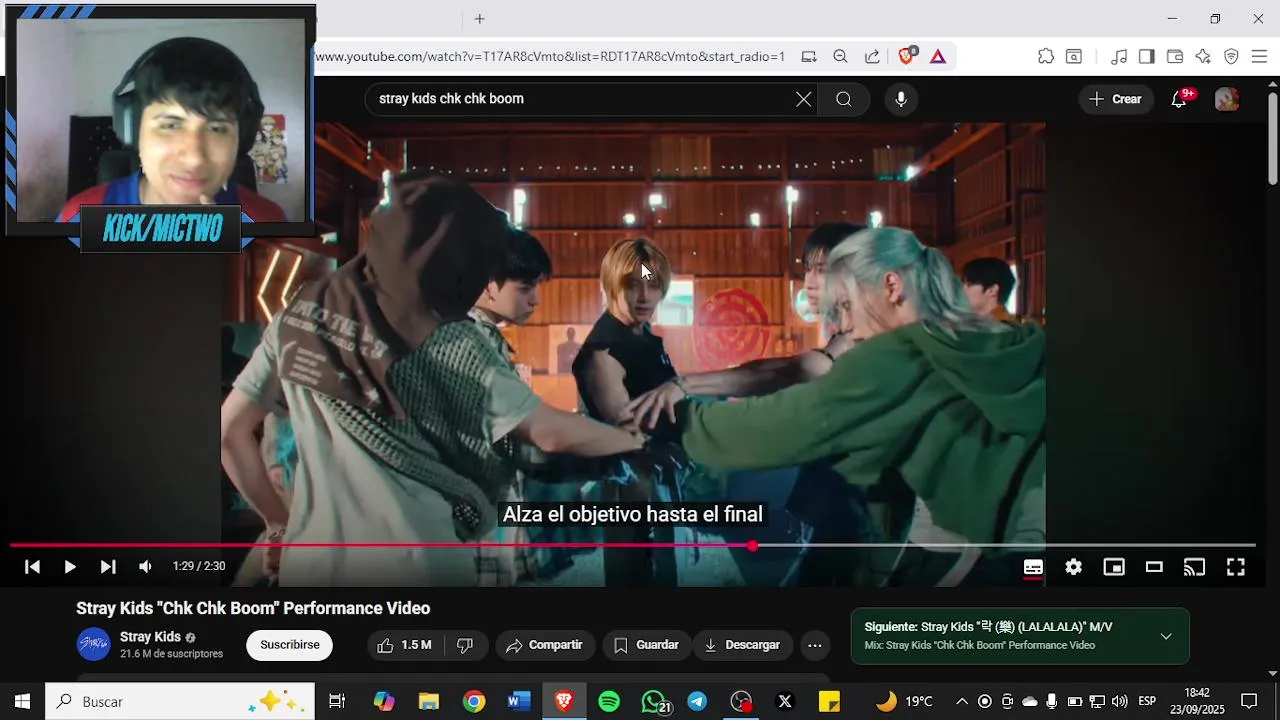Show hidden system tray icons
This screenshot has width=1280, height=720.
click(x=962, y=701)
